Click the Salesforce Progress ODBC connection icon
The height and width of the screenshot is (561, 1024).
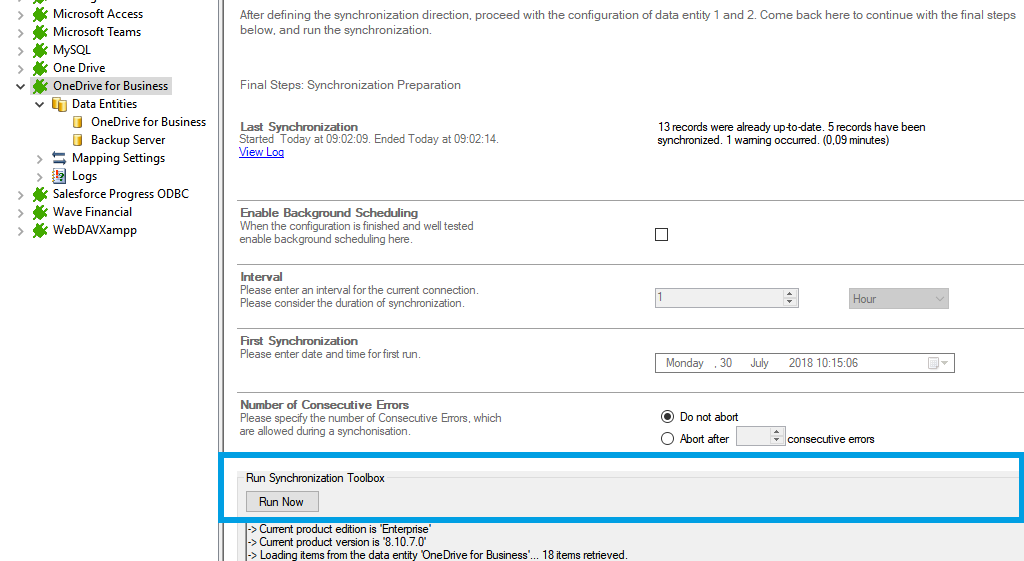pos(40,194)
